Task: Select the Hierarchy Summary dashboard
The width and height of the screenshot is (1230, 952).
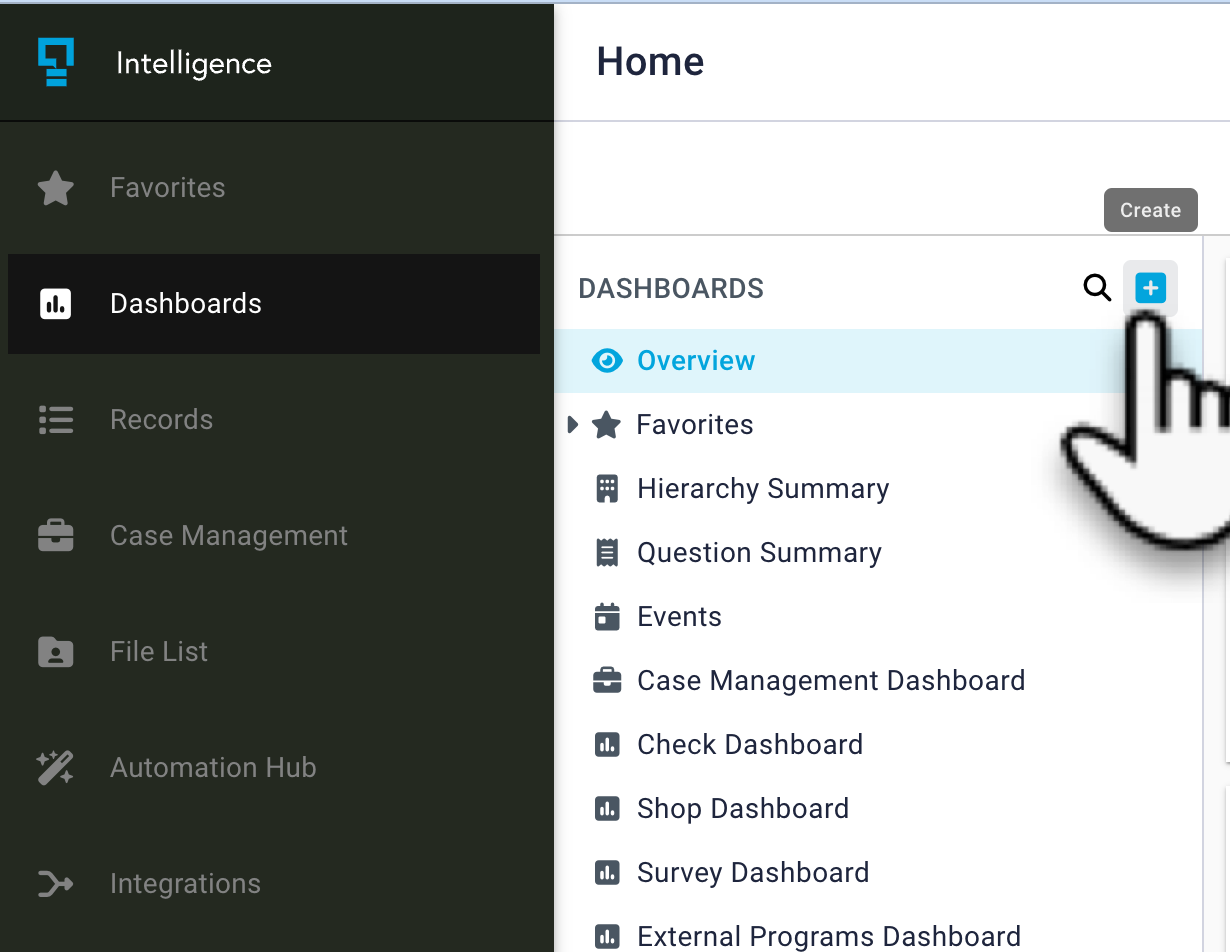Action: pyautogui.click(x=762, y=489)
